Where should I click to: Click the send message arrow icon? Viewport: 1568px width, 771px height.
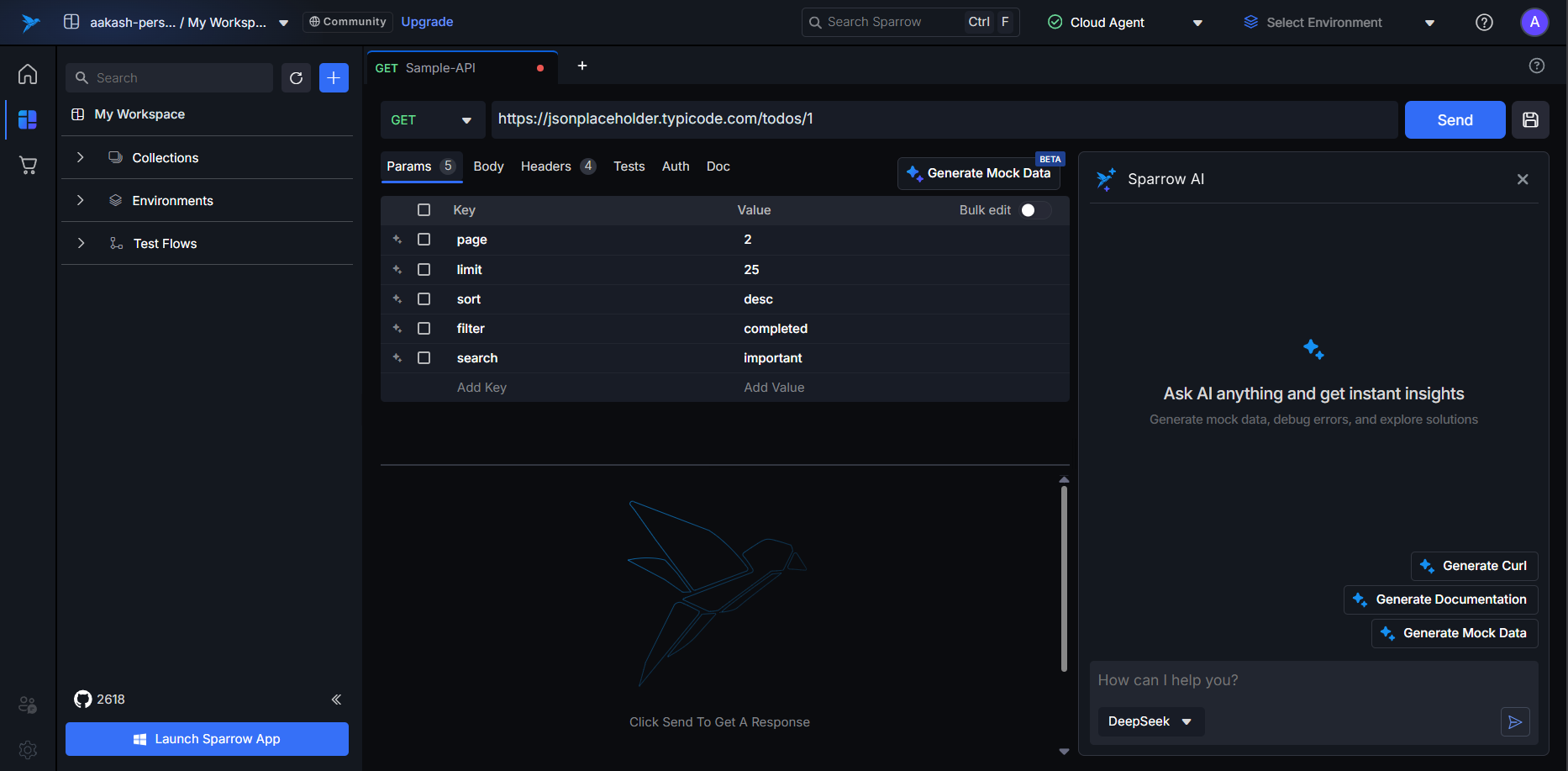tap(1514, 722)
